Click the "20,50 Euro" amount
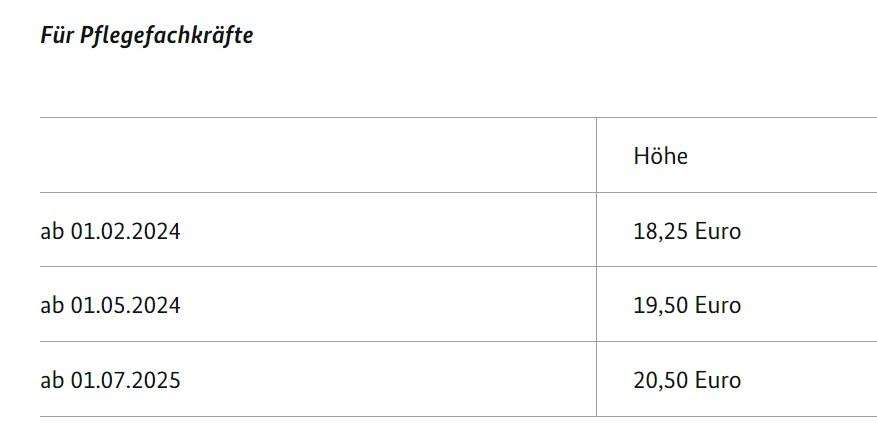The height and width of the screenshot is (437, 877). (x=687, y=380)
